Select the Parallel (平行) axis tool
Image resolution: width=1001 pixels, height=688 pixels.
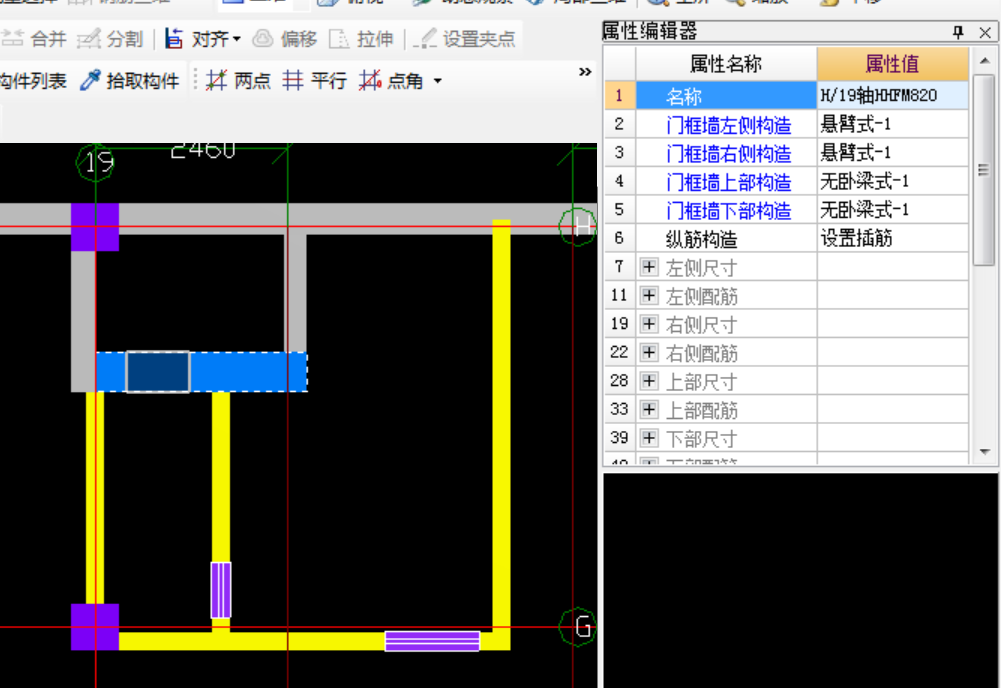coord(315,81)
